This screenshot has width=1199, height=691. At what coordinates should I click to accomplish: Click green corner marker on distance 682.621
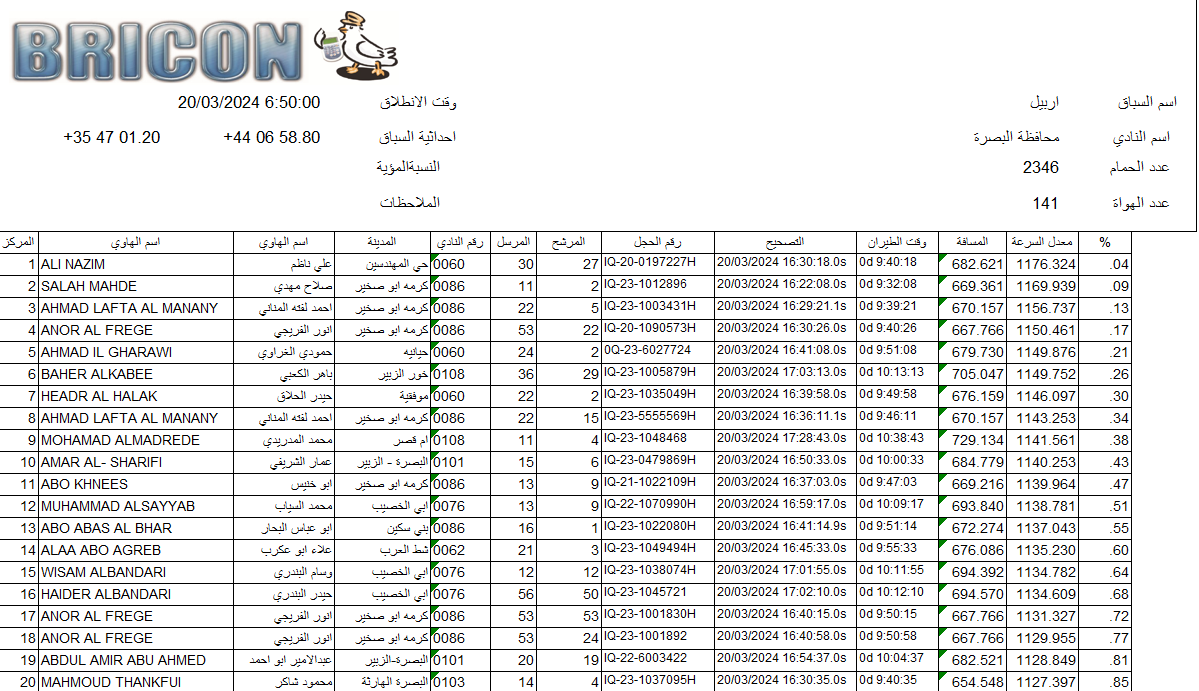click(941, 257)
